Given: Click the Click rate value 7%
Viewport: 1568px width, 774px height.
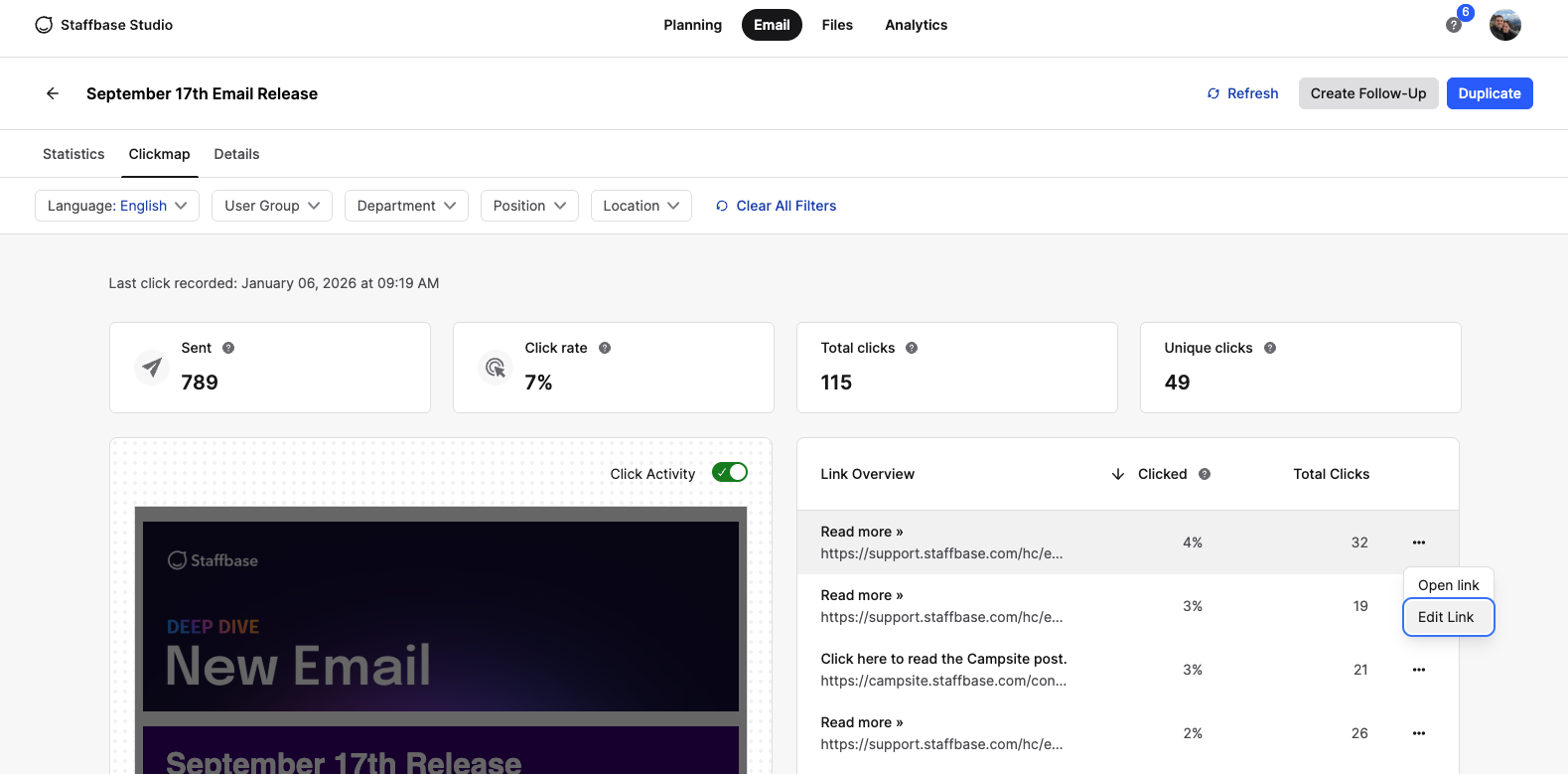Looking at the screenshot, I should point(538,383).
